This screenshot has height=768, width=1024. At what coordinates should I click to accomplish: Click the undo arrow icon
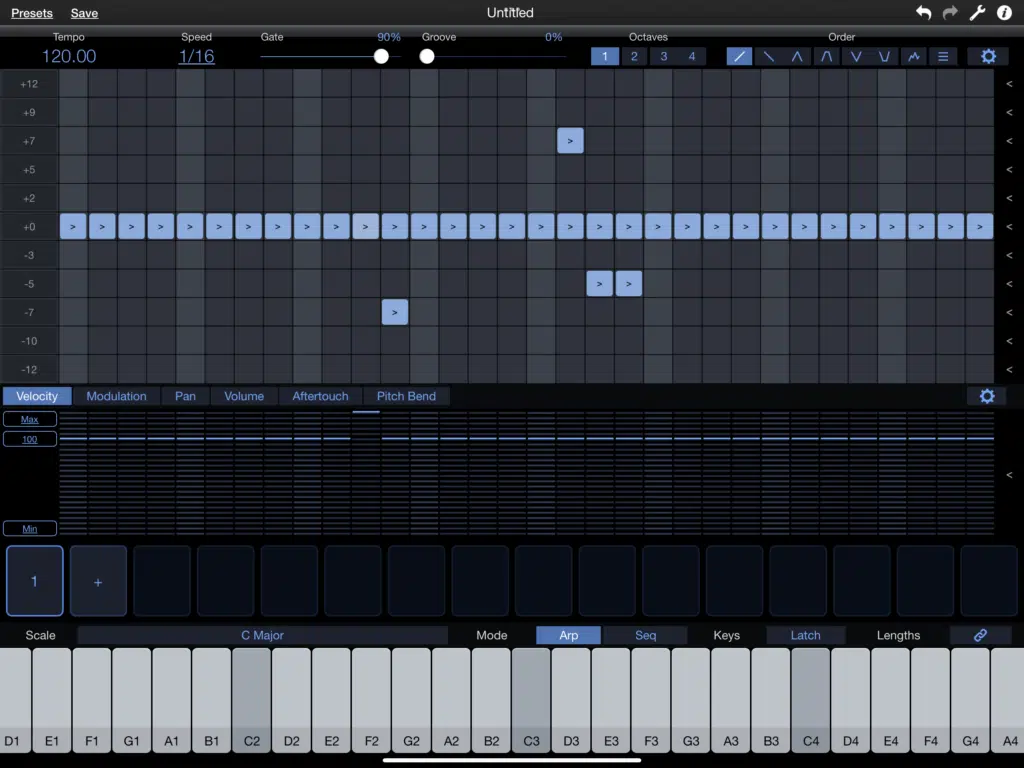click(923, 12)
